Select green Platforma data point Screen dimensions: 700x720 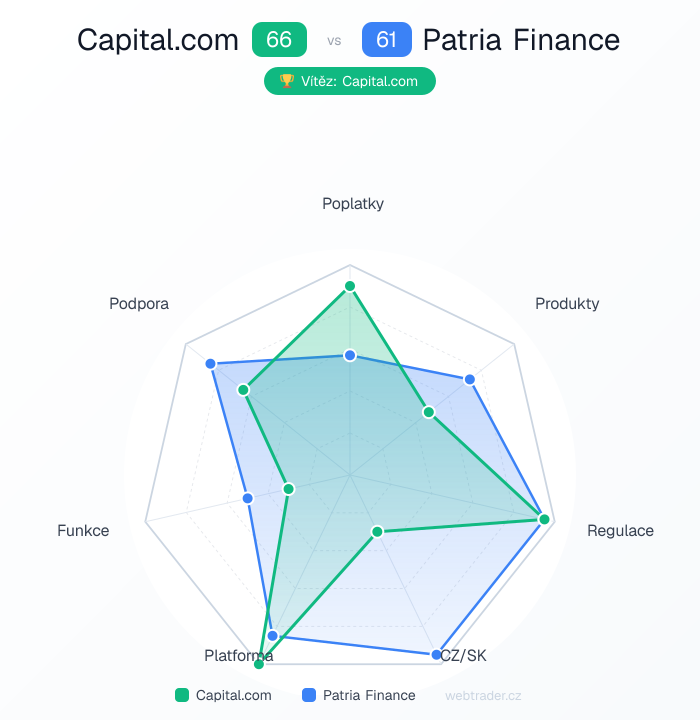point(259,663)
